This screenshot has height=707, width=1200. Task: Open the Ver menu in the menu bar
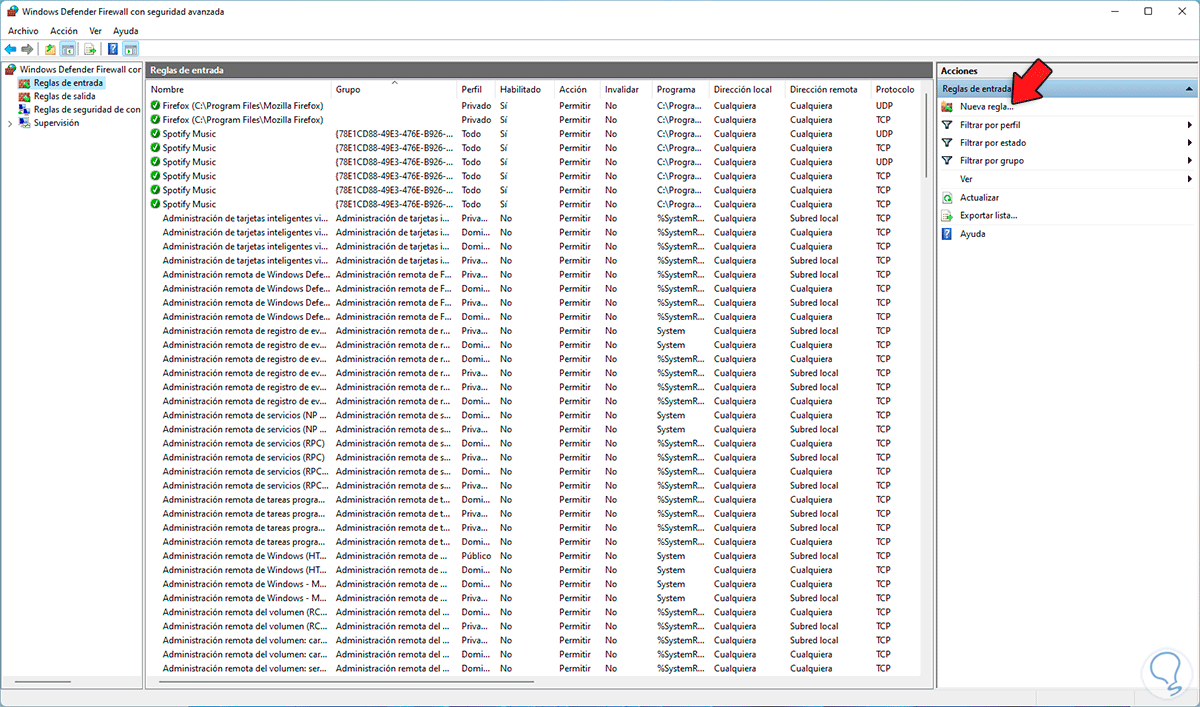tap(96, 31)
